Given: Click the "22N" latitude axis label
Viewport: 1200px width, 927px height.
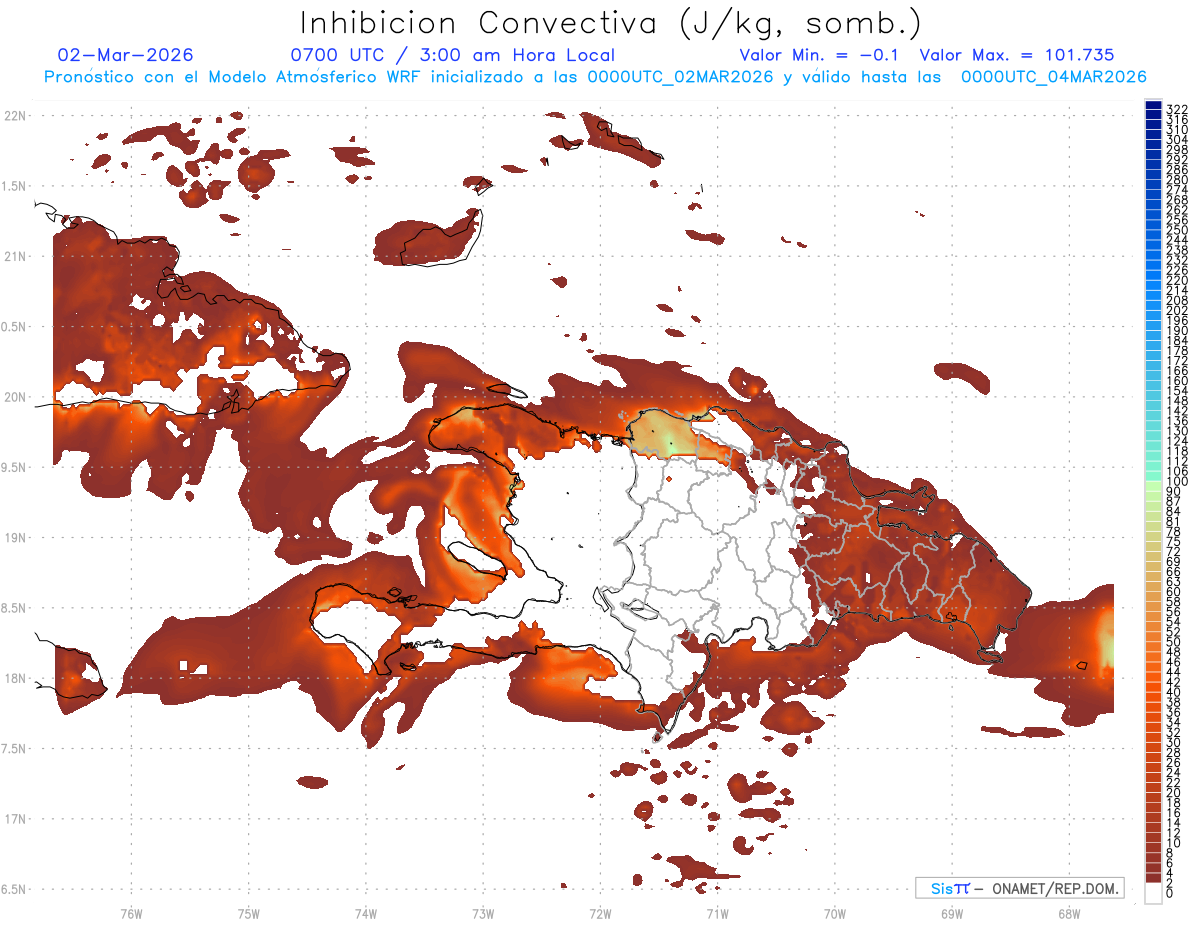Looking at the screenshot, I should [14, 116].
